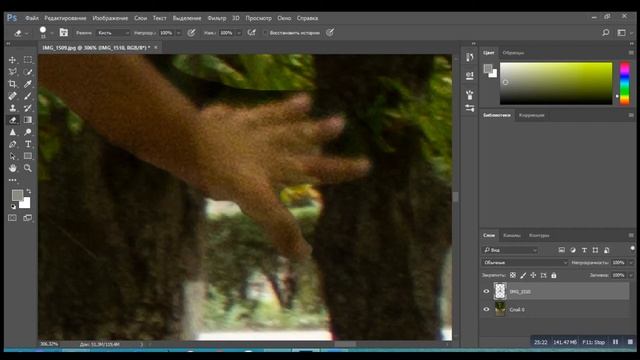Open the workspace switcher button
Image resolution: width=640 pixels, height=360 pixels.
coord(622,33)
